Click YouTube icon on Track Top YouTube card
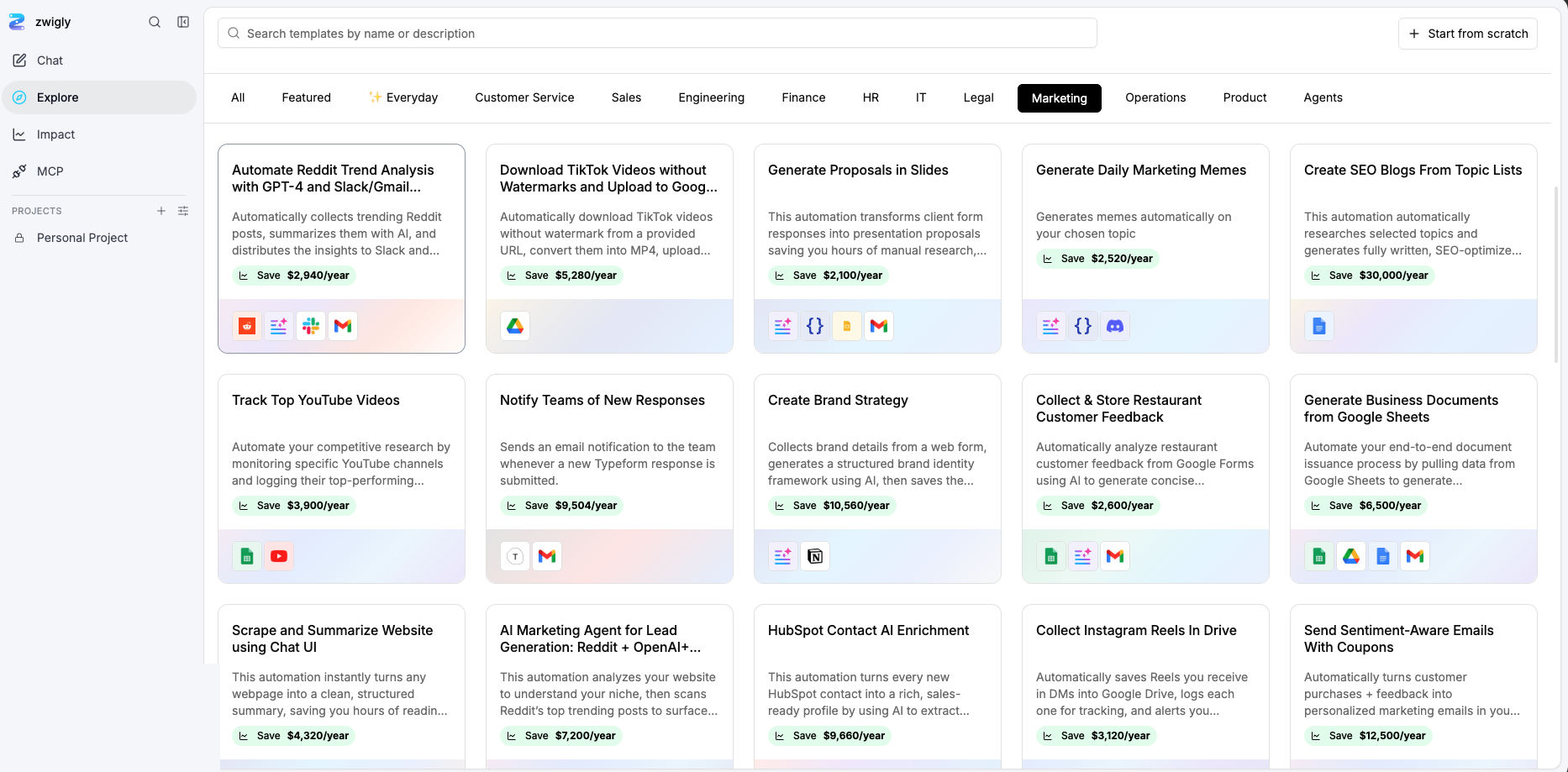Screen dimensions: 1568x772 coord(279,556)
